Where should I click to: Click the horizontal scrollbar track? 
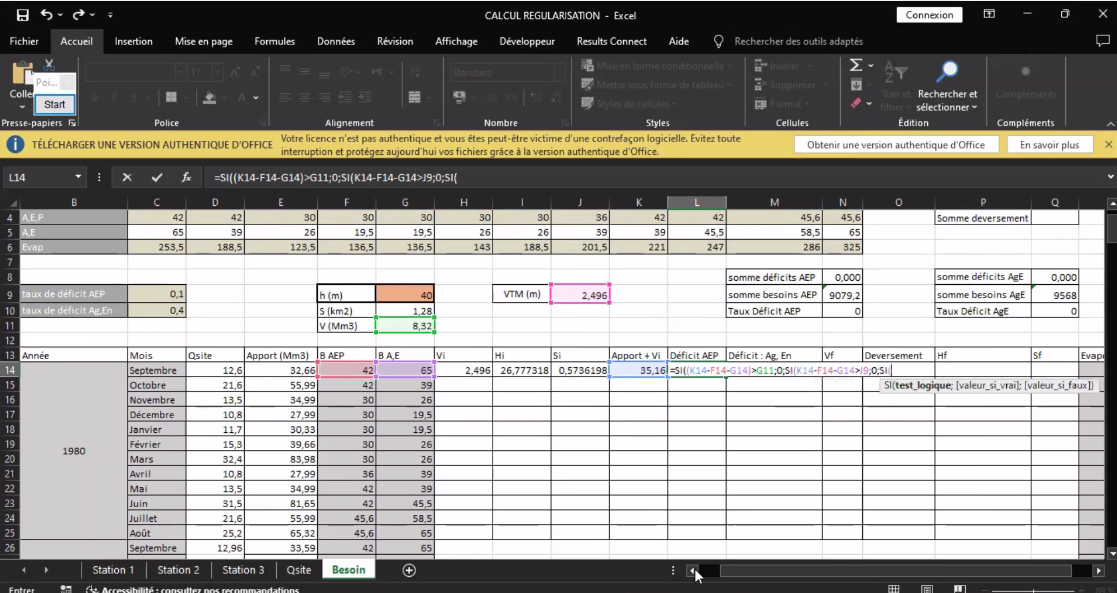895,571
